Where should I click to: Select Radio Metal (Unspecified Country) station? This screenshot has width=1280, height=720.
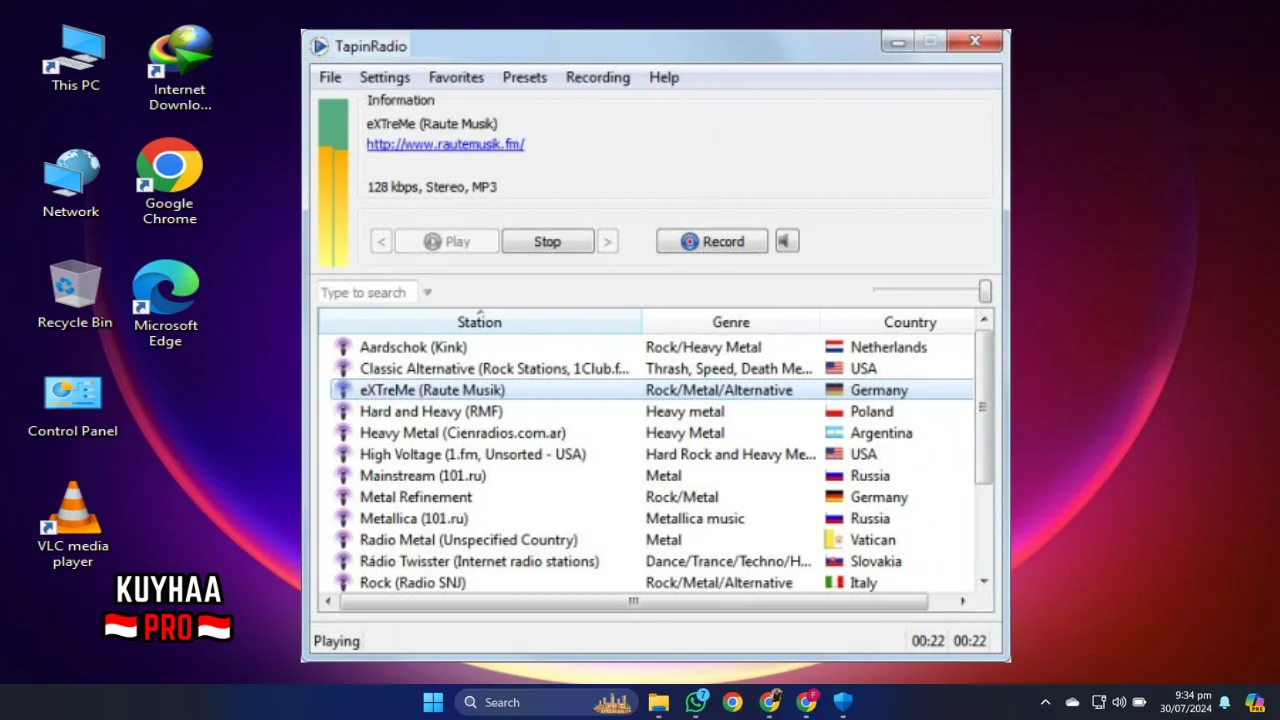coord(469,540)
